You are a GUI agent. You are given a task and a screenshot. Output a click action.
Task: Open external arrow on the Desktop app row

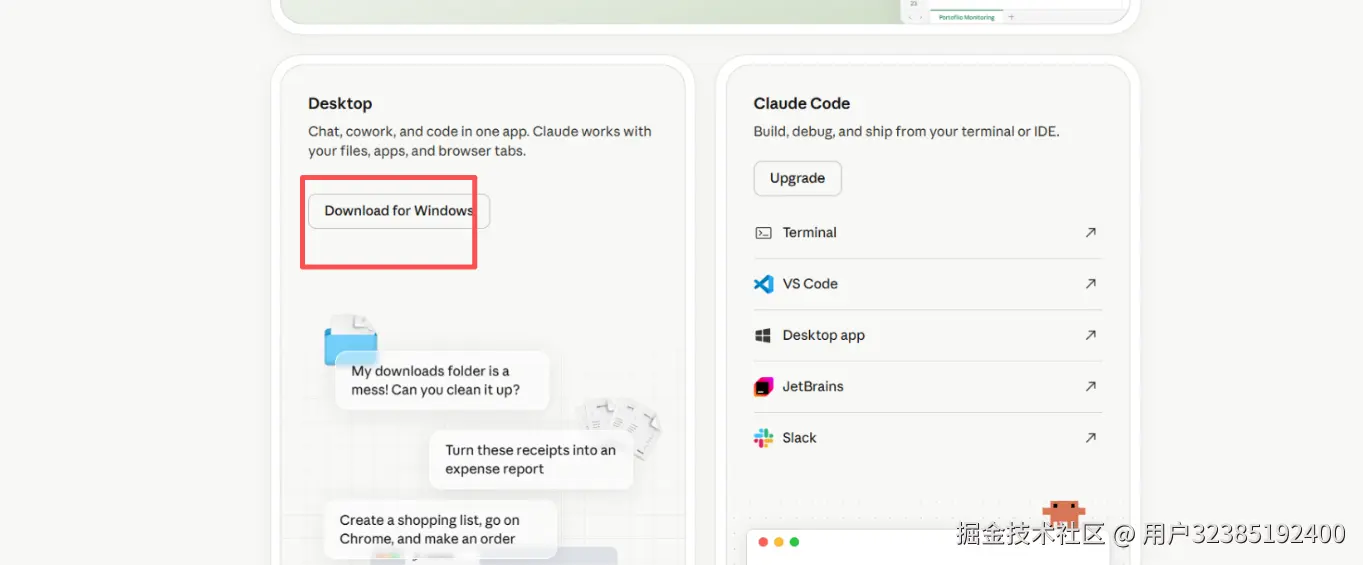coord(1090,335)
